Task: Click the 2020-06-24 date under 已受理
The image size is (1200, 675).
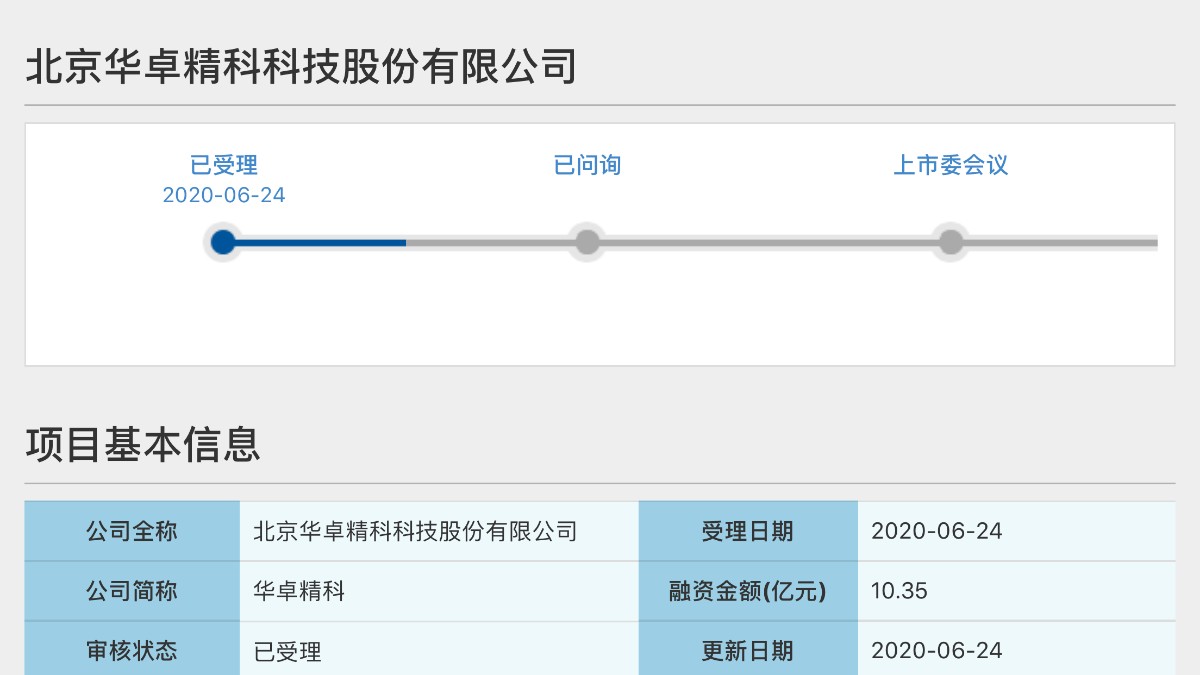Action: 224,196
